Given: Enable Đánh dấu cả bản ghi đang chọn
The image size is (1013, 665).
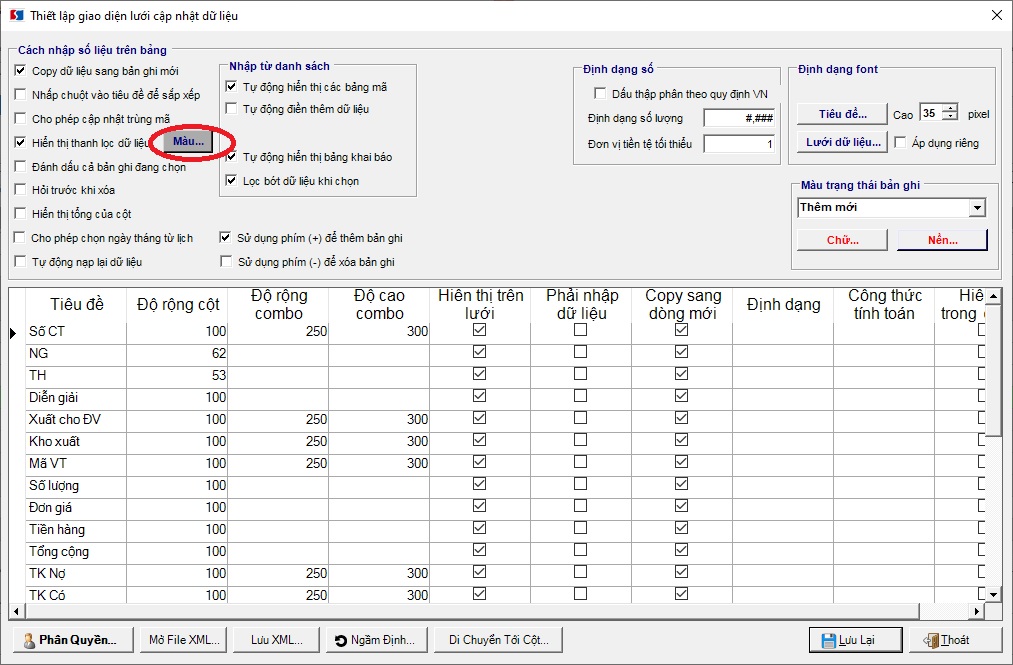Looking at the screenshot, I should tap(21, 166).
